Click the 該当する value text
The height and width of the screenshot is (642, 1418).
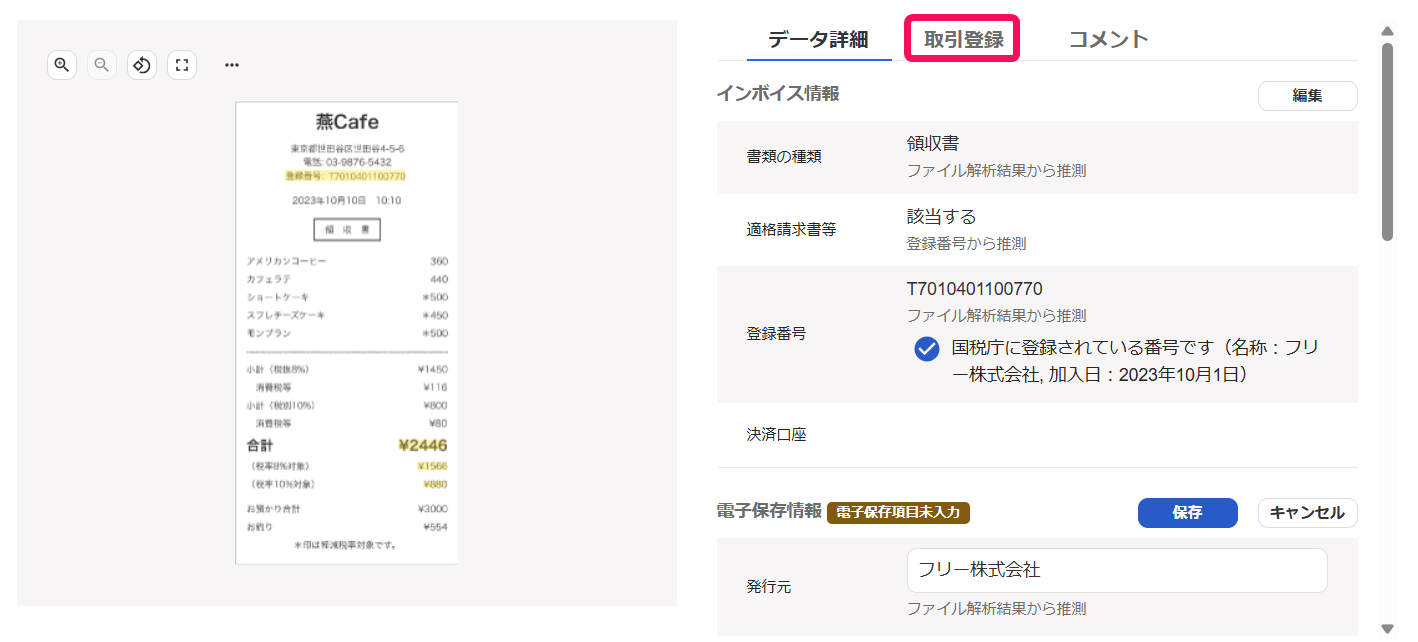(941, 216)
